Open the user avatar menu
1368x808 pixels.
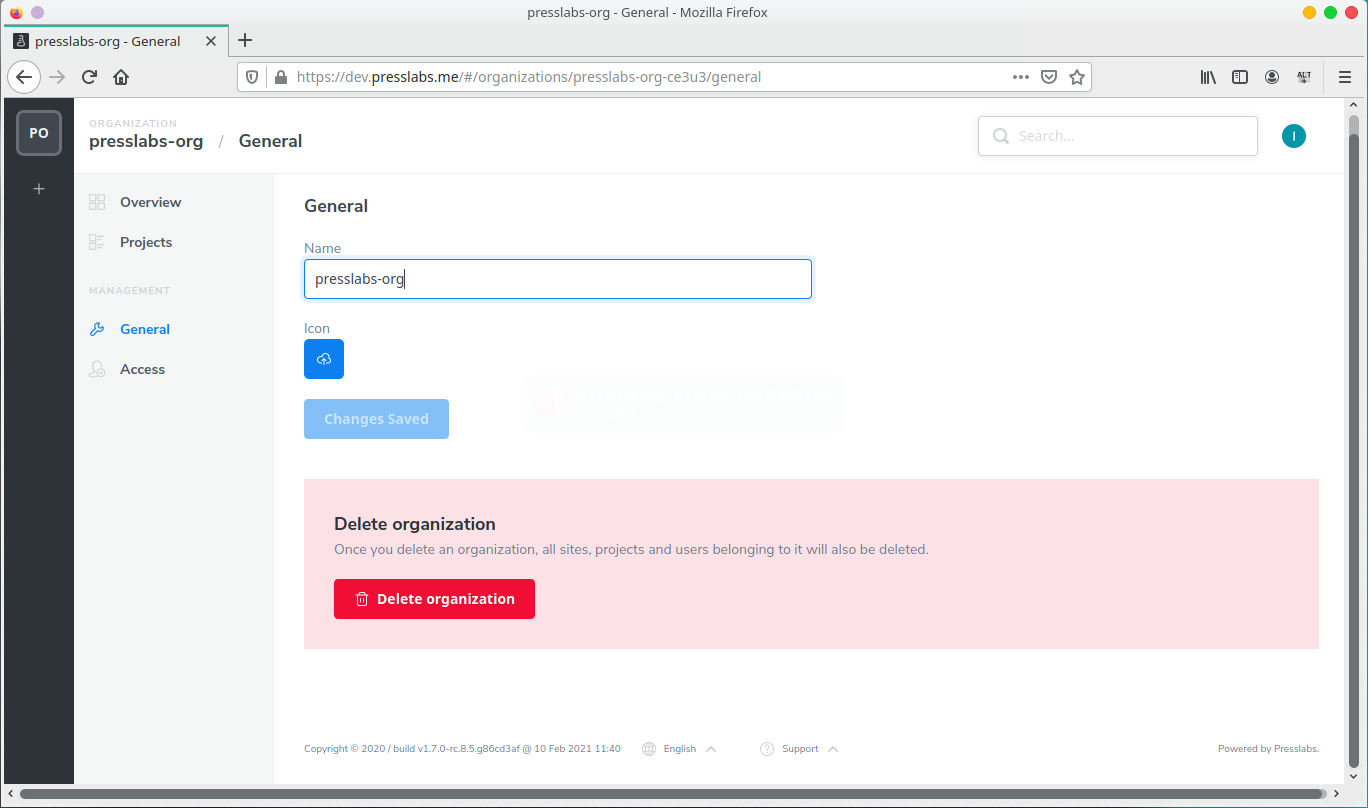pos(1294,136)
